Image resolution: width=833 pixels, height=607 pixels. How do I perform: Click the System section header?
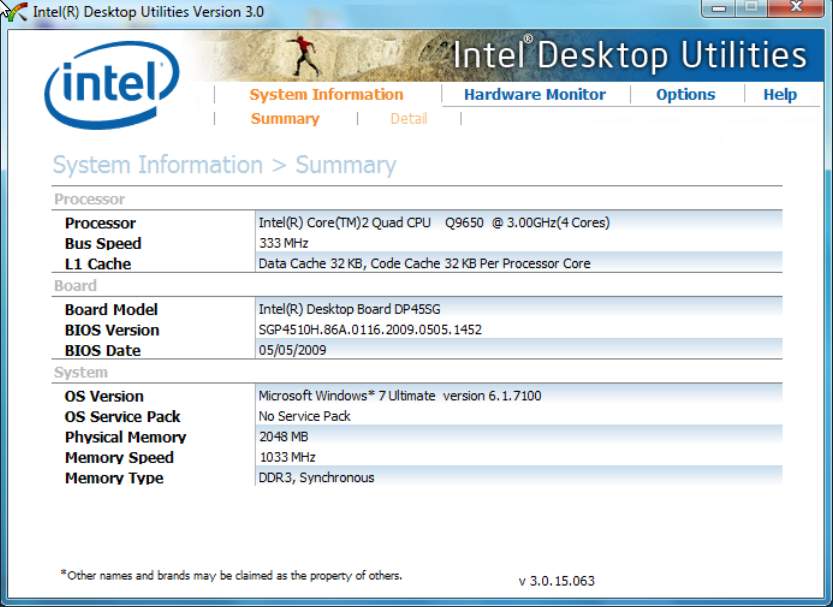pos(81,372)
